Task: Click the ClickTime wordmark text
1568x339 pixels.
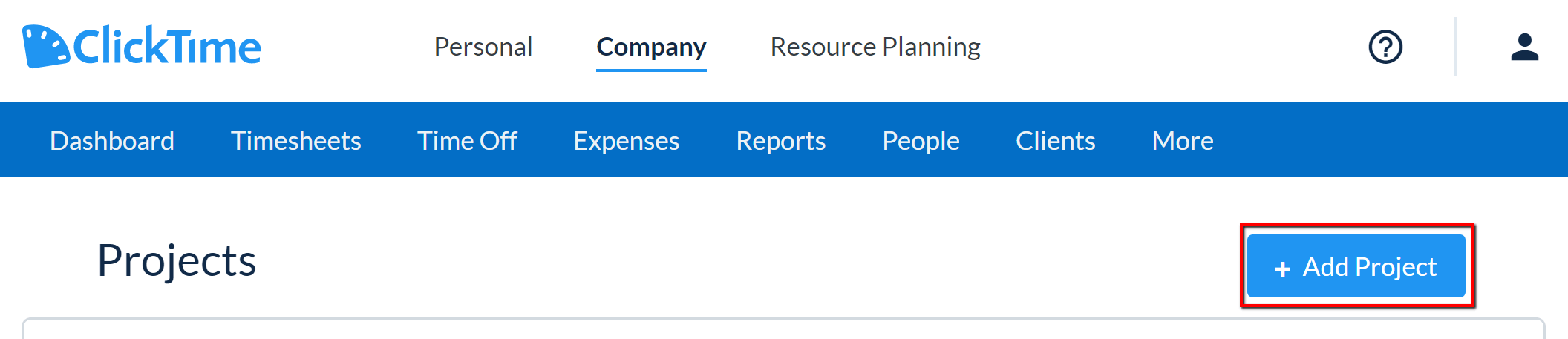Action: (x=167, y=47)
